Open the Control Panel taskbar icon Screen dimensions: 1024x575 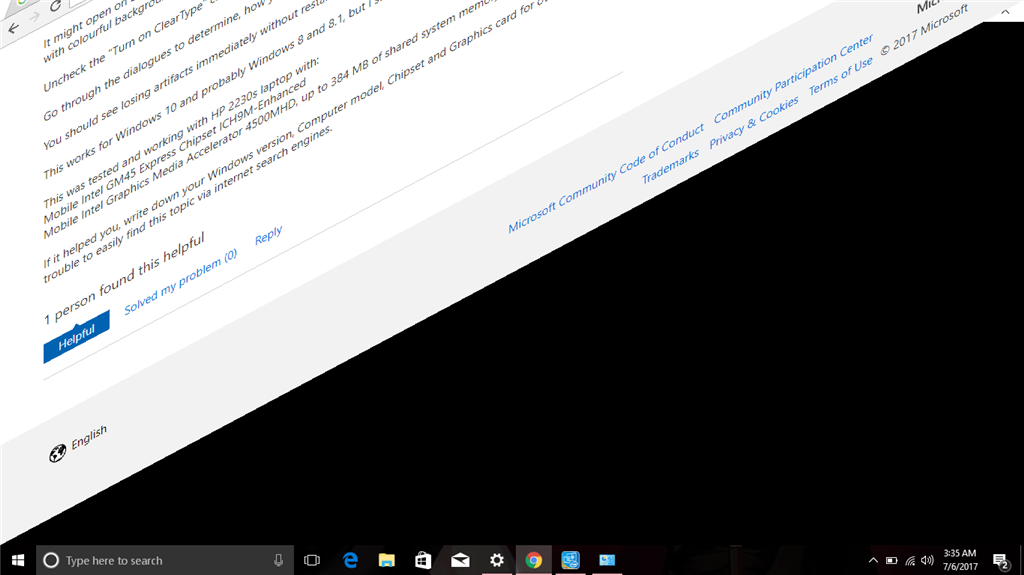point(607,560)
